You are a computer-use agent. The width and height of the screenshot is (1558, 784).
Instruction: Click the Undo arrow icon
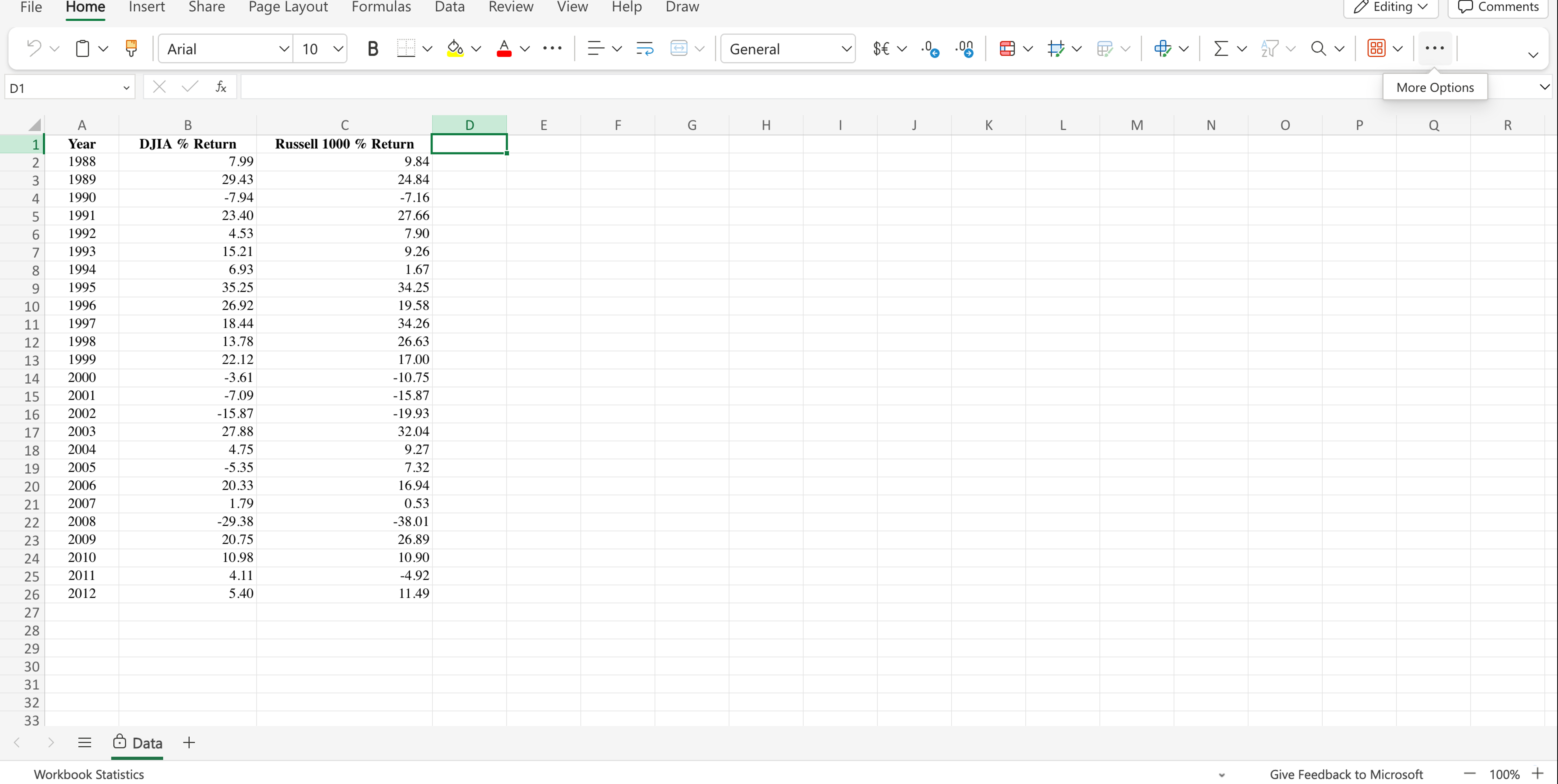tap(34, 48)
